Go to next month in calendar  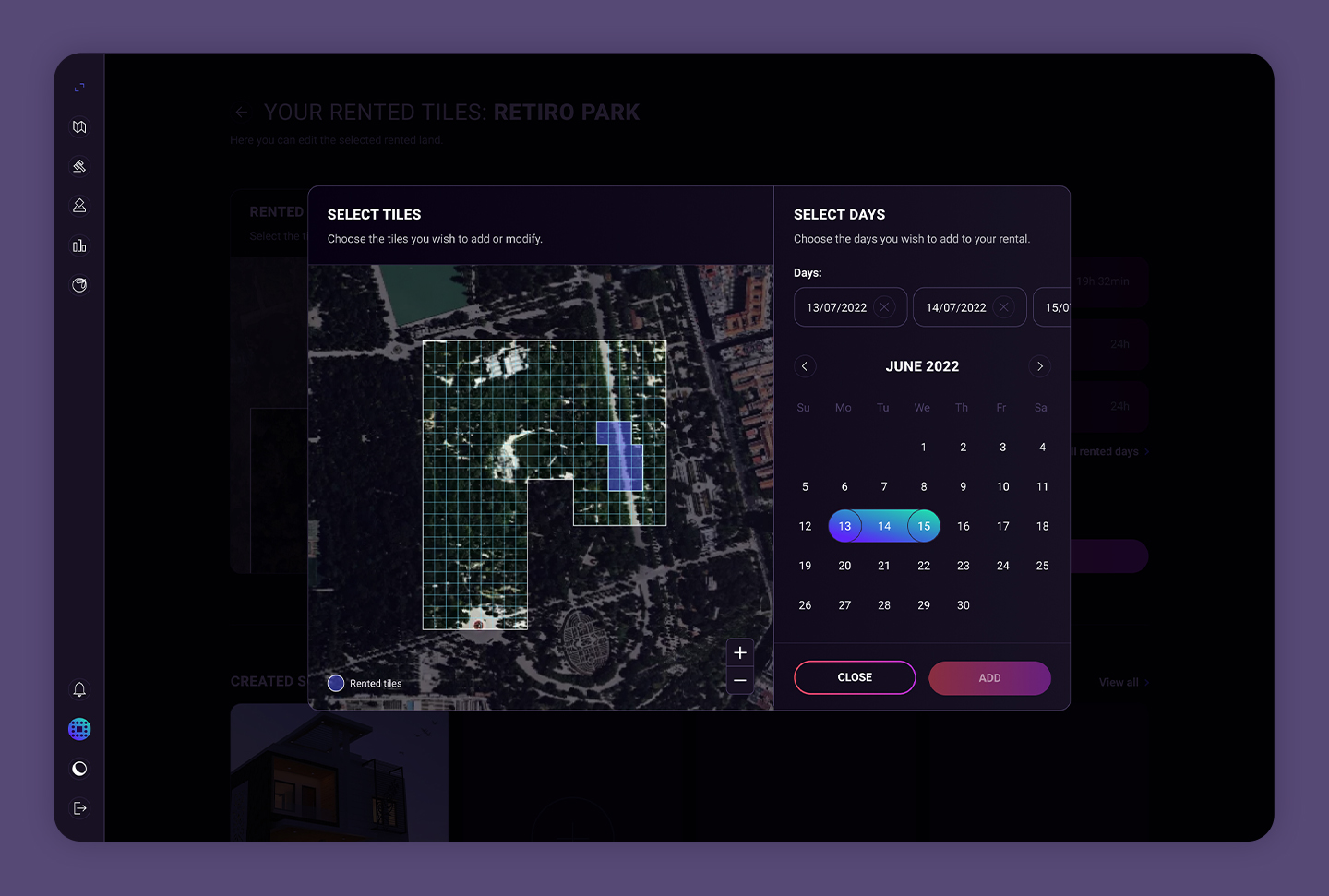pyautogui.click(x=1039, y=366)
